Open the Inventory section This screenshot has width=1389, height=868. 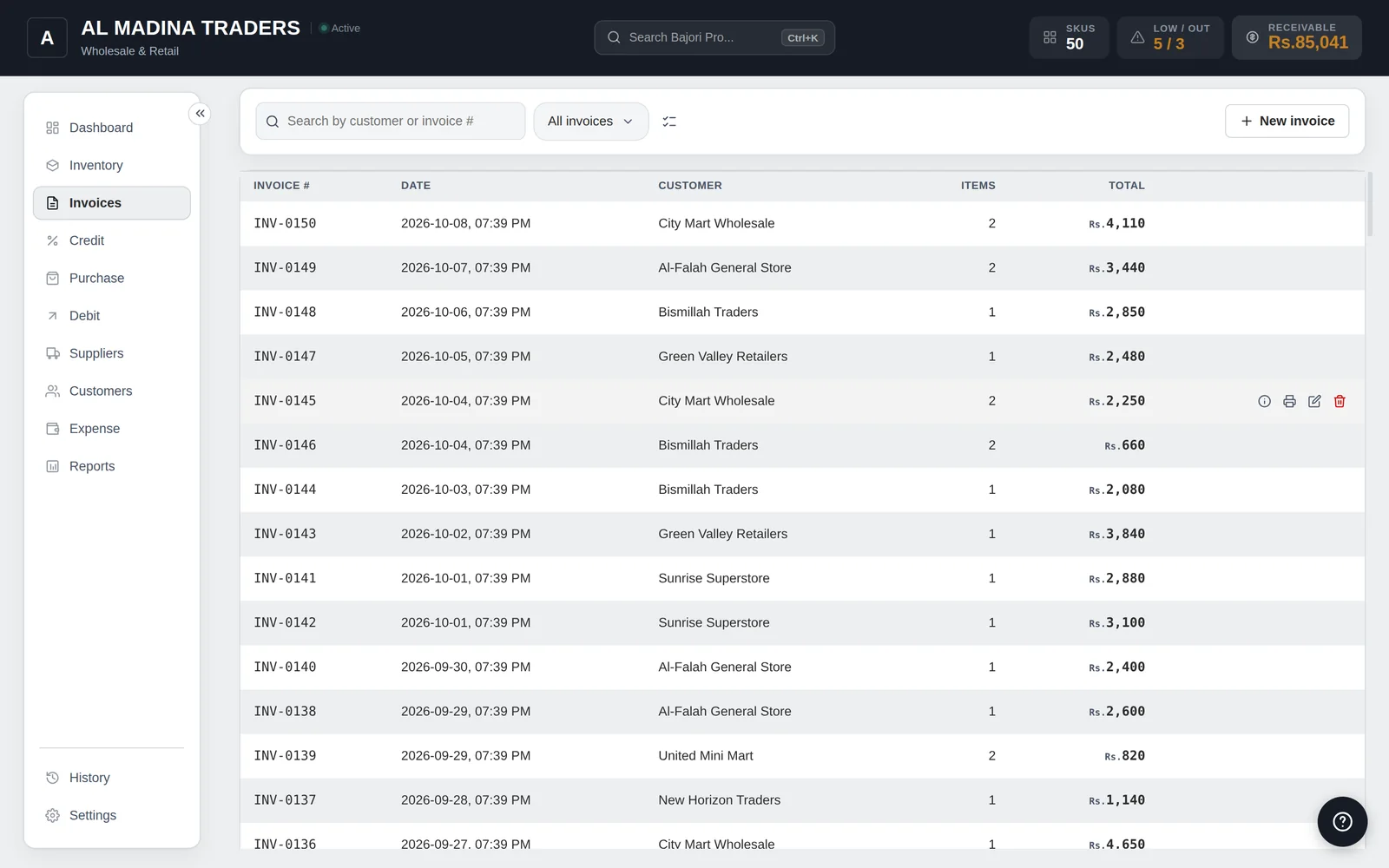112,165
